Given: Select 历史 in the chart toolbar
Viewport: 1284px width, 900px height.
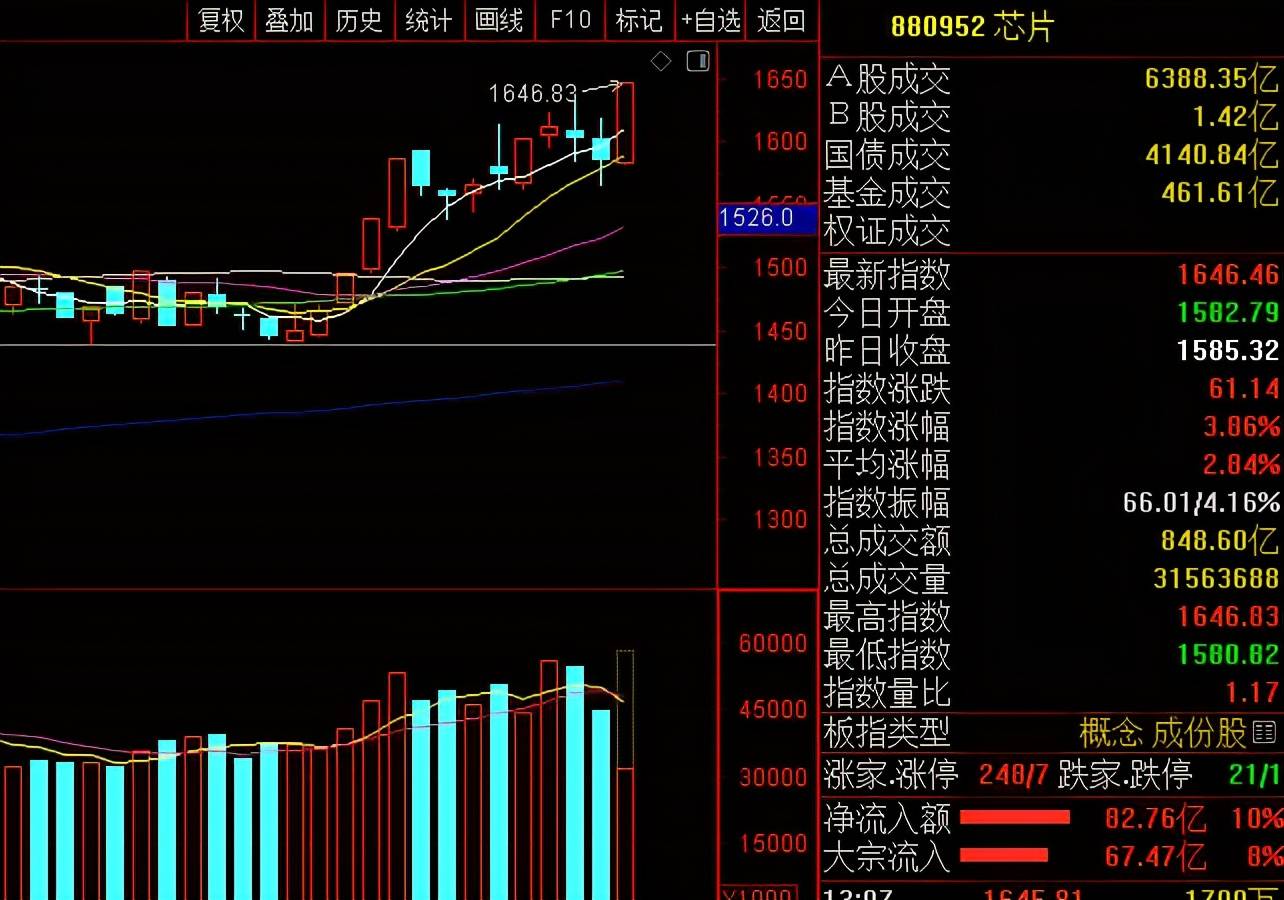Looking at the screenshot, I should coord(359,20).
